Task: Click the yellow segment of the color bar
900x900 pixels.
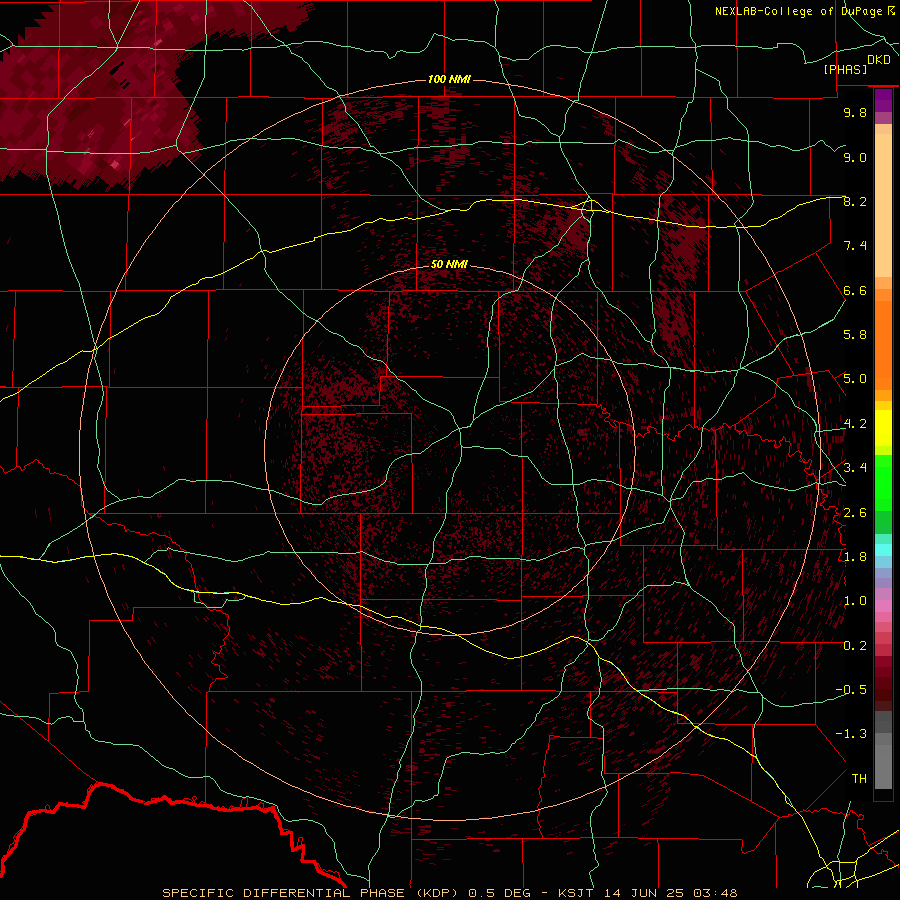Action: 883,428
